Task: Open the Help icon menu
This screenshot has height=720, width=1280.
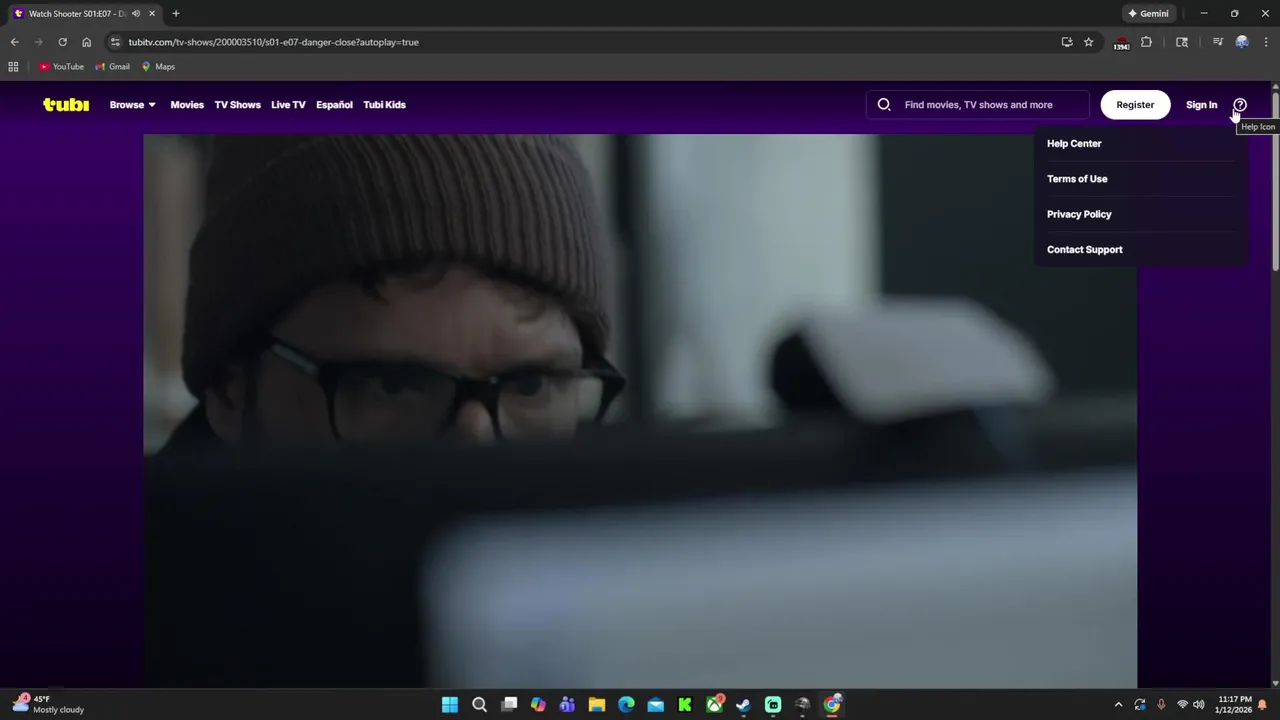Action: pyautogui.click(x=1240, y=104)
